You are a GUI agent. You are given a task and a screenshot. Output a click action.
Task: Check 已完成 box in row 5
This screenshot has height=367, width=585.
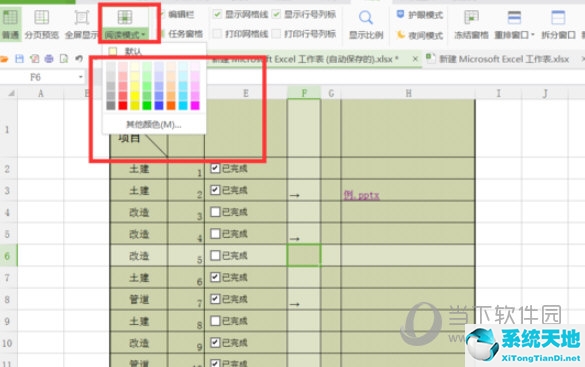215,233
